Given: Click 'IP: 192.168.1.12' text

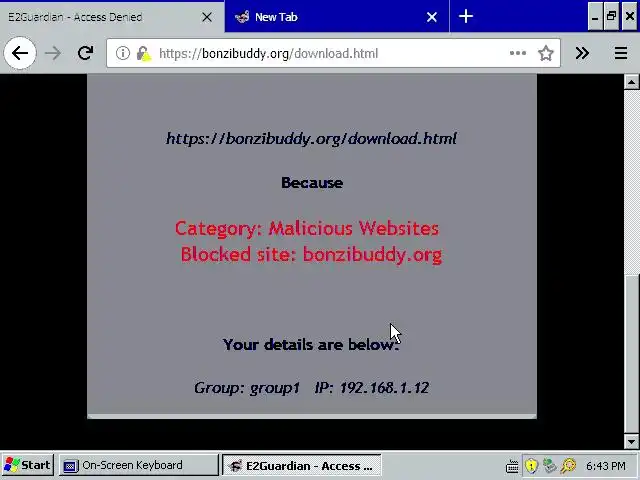Looking at the screenshot, I should point(371,387).
